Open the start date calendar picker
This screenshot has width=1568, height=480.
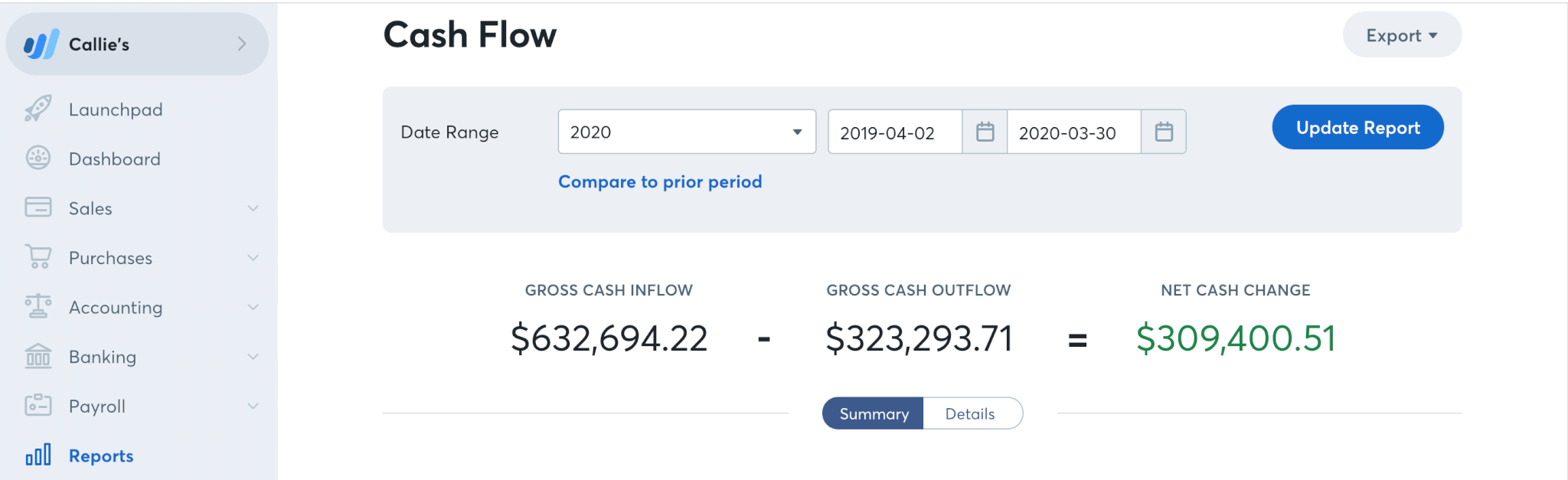(985, 132)
